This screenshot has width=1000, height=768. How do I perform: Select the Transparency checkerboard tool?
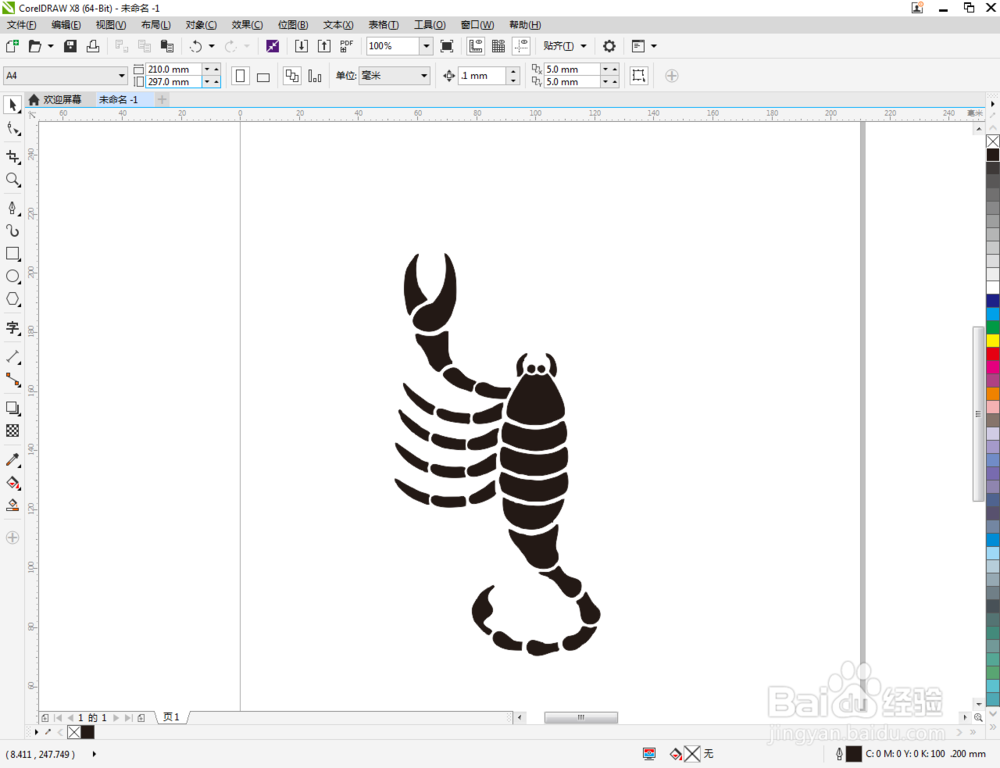click(13, 431)
